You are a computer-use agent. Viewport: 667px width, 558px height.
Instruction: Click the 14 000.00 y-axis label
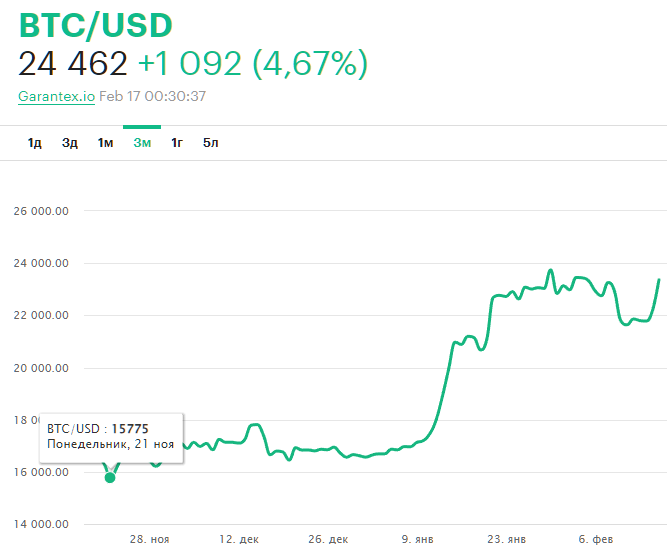pos(41,524)
